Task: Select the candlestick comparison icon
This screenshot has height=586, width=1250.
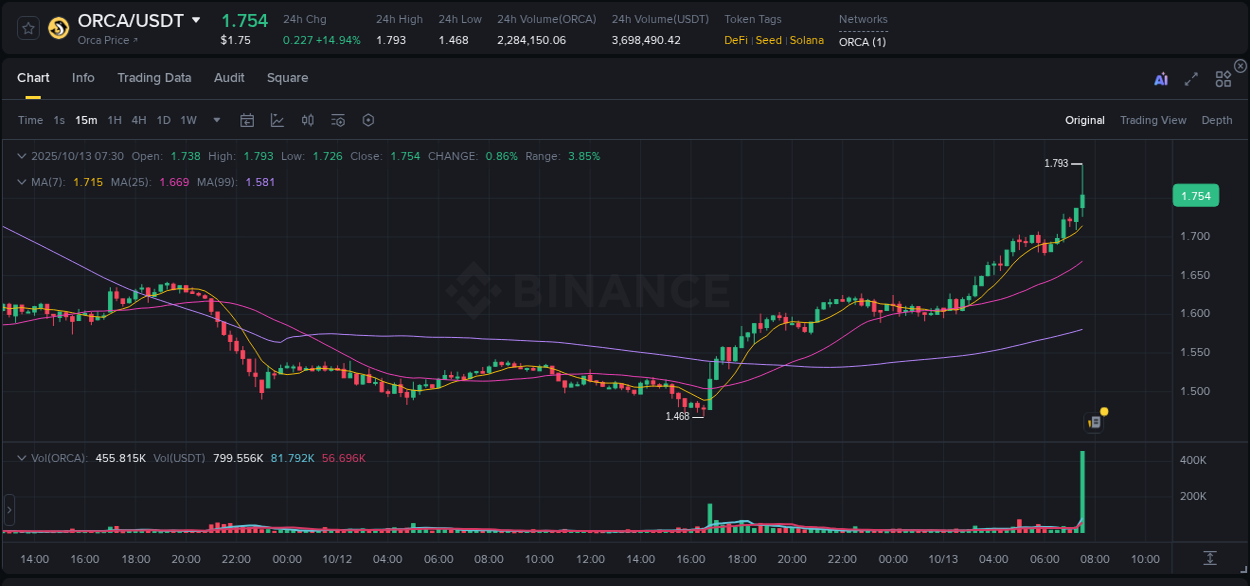Action: tap(307, 120)
